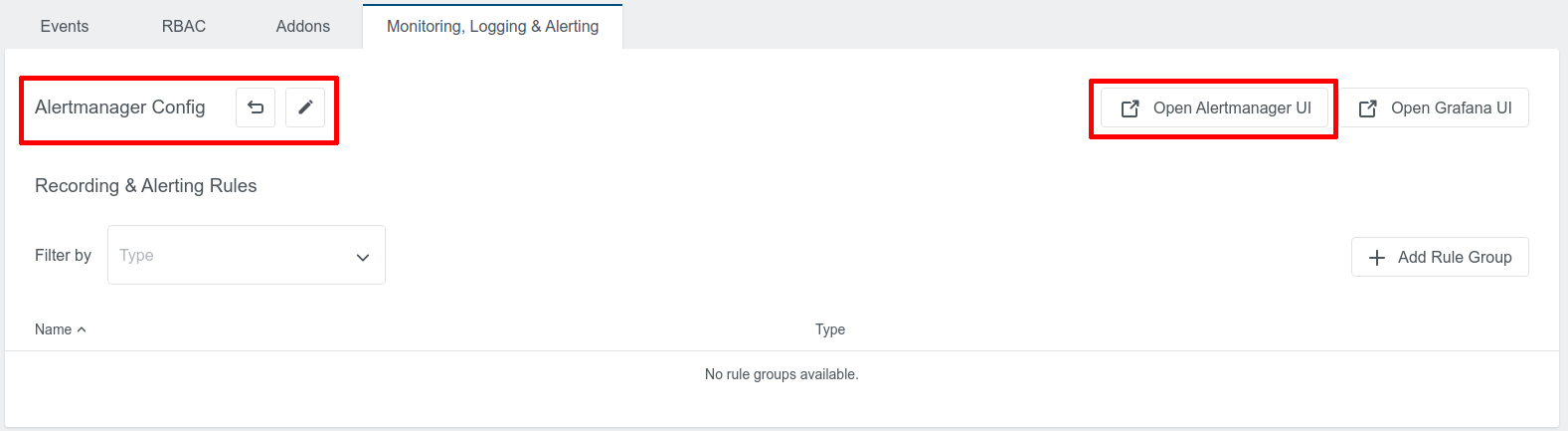Click the external-link icon beside Open Alertmanager UI

click(1130, 108)
